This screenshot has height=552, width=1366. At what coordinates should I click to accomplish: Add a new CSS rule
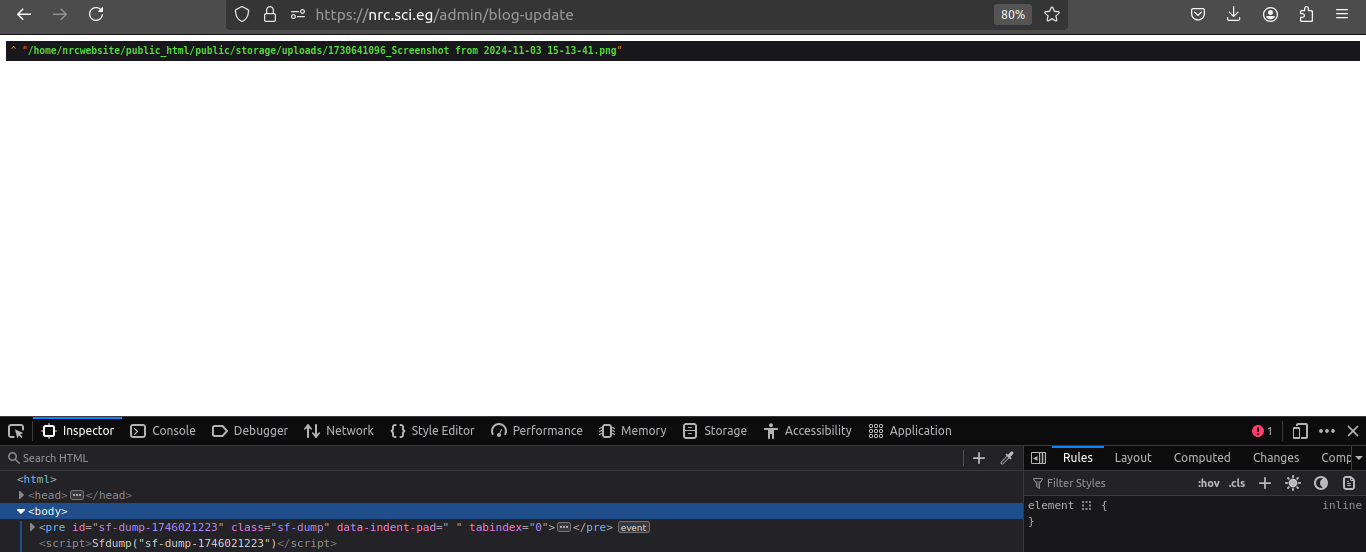pyautogui.click(x=1265, y=483)
